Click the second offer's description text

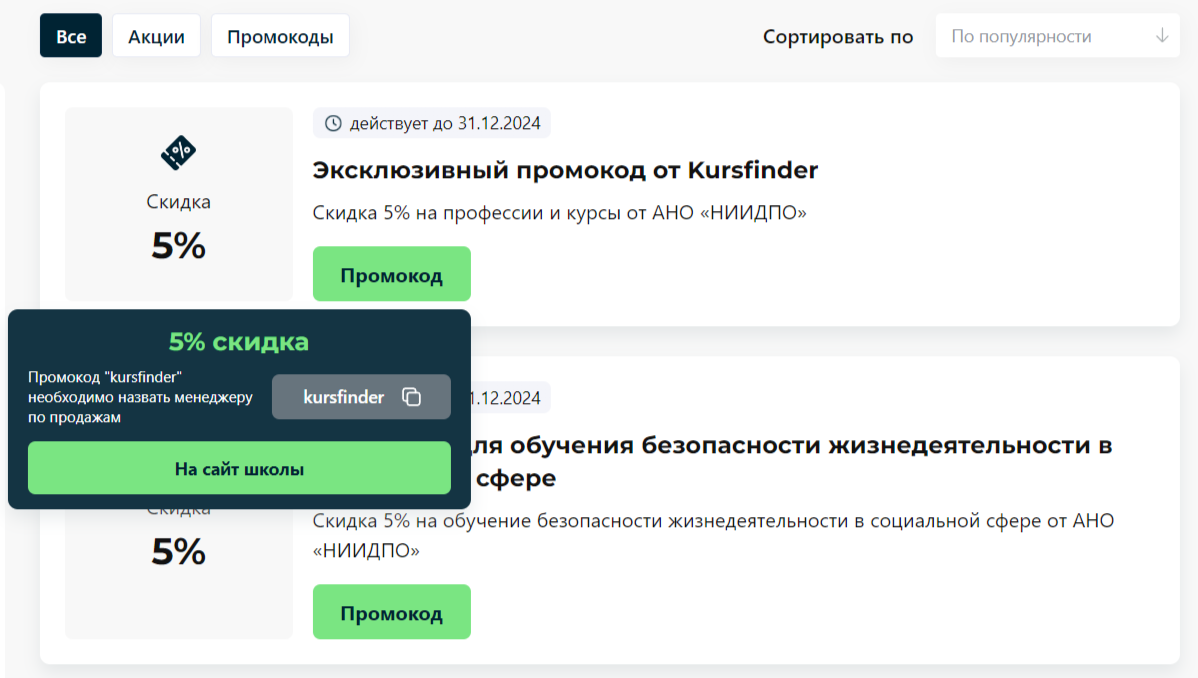pyautogui.click(x=714, y=535)
